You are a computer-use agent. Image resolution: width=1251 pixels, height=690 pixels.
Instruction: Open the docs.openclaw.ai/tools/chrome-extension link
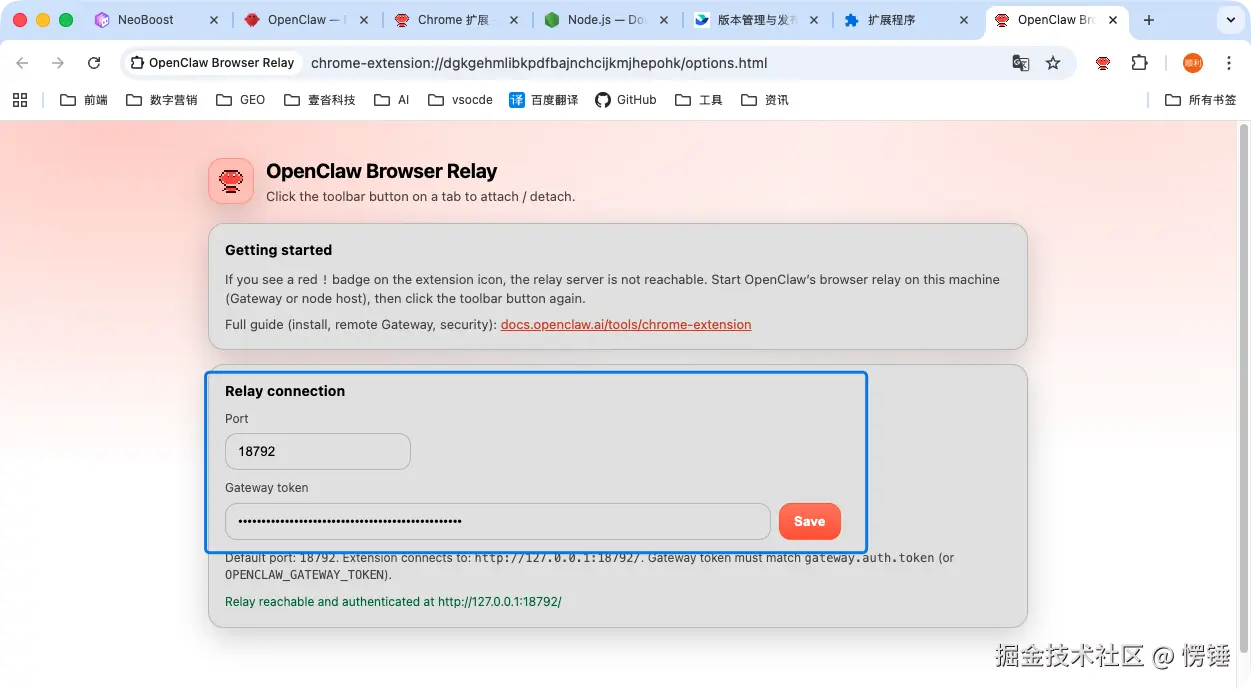coord(626,325)
